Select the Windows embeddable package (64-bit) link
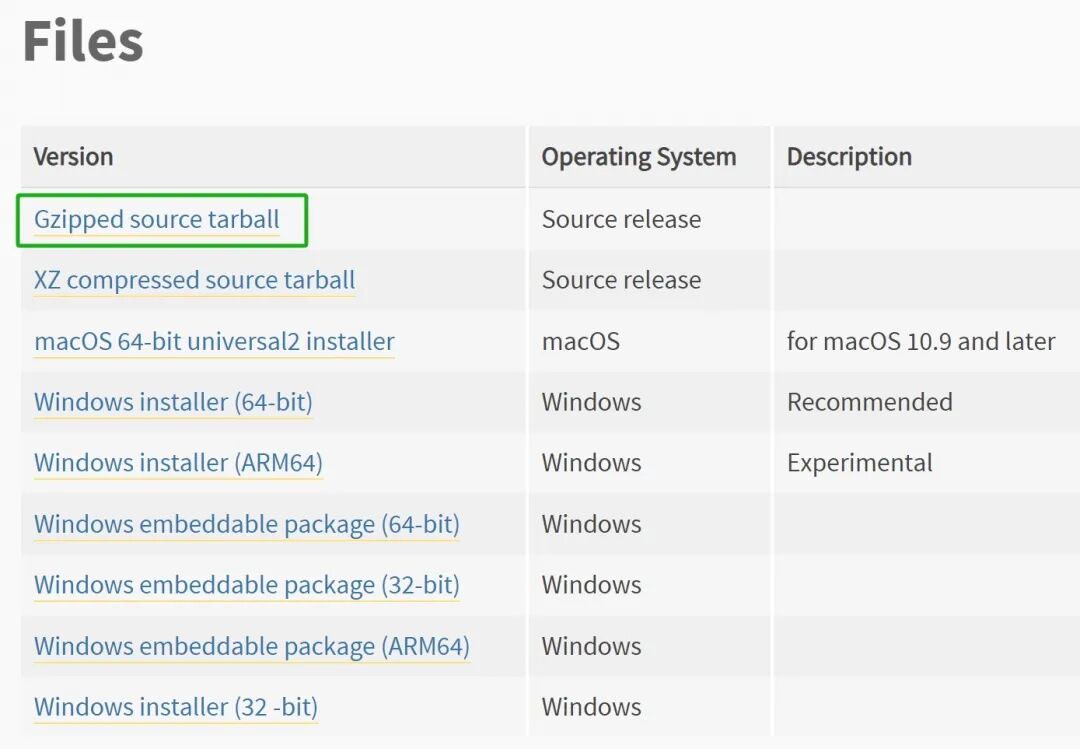The width and height of the screenshot is (1080, 749). pyautogui.click(x=247, y=524)
